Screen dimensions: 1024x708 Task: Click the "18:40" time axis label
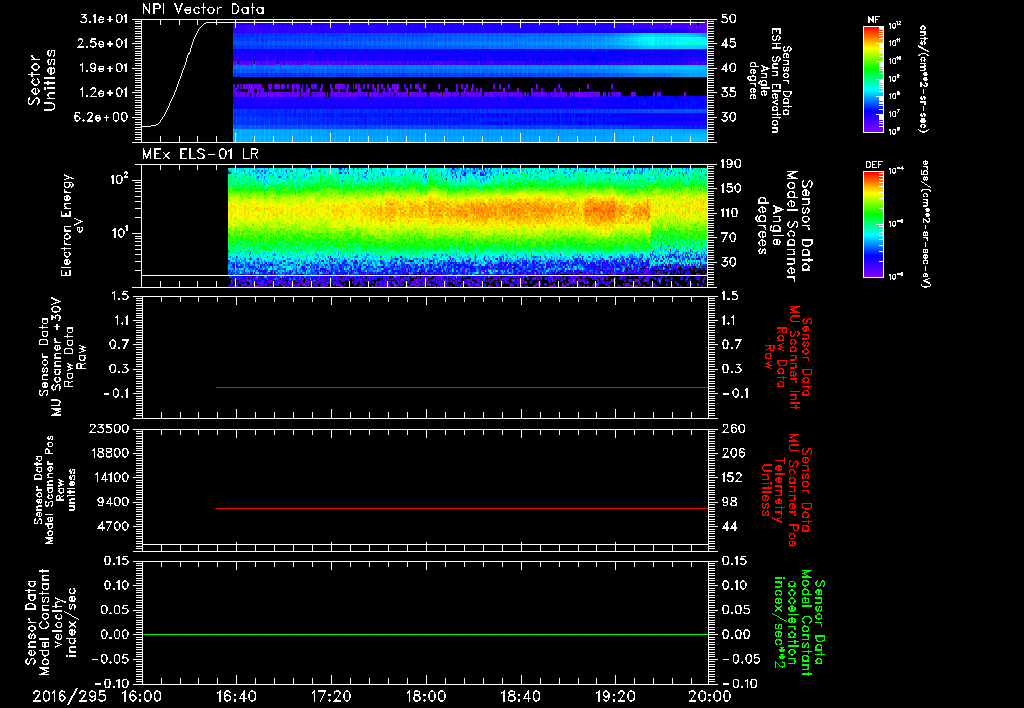(520, 696)
